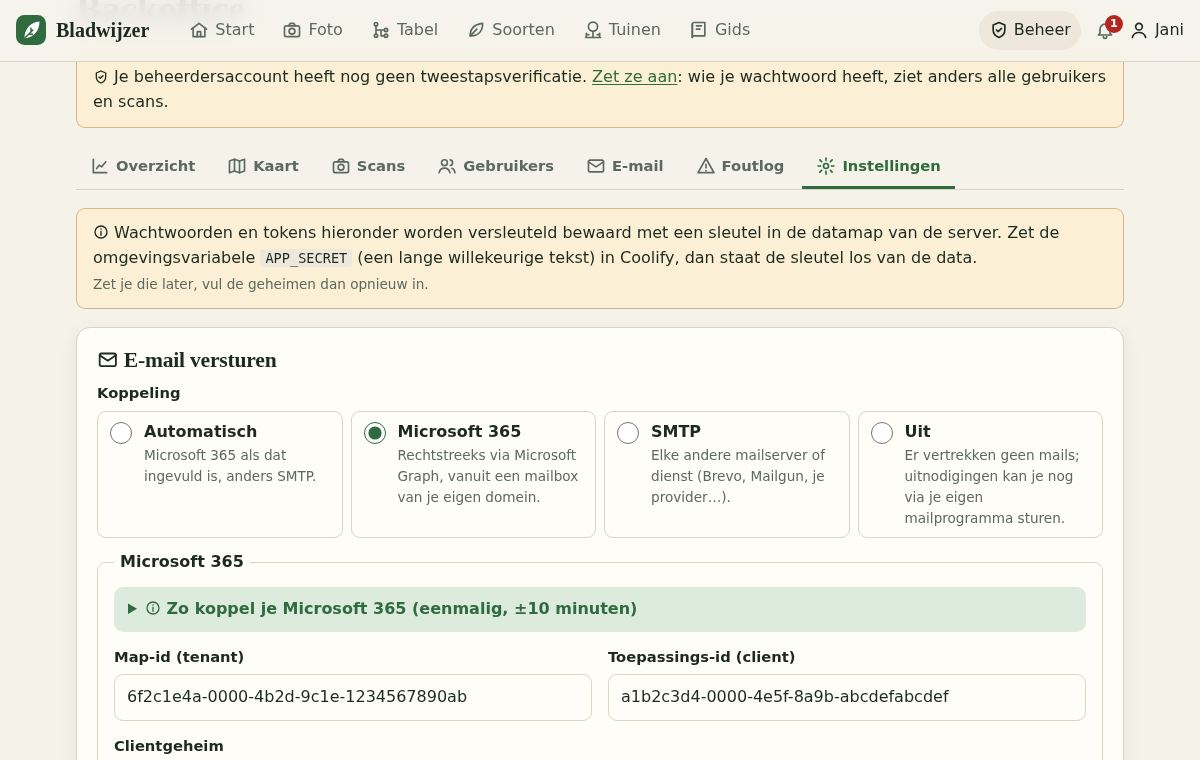Click the garden icon beside Tuinen
1200x760 pixels.
click(593, 30)
